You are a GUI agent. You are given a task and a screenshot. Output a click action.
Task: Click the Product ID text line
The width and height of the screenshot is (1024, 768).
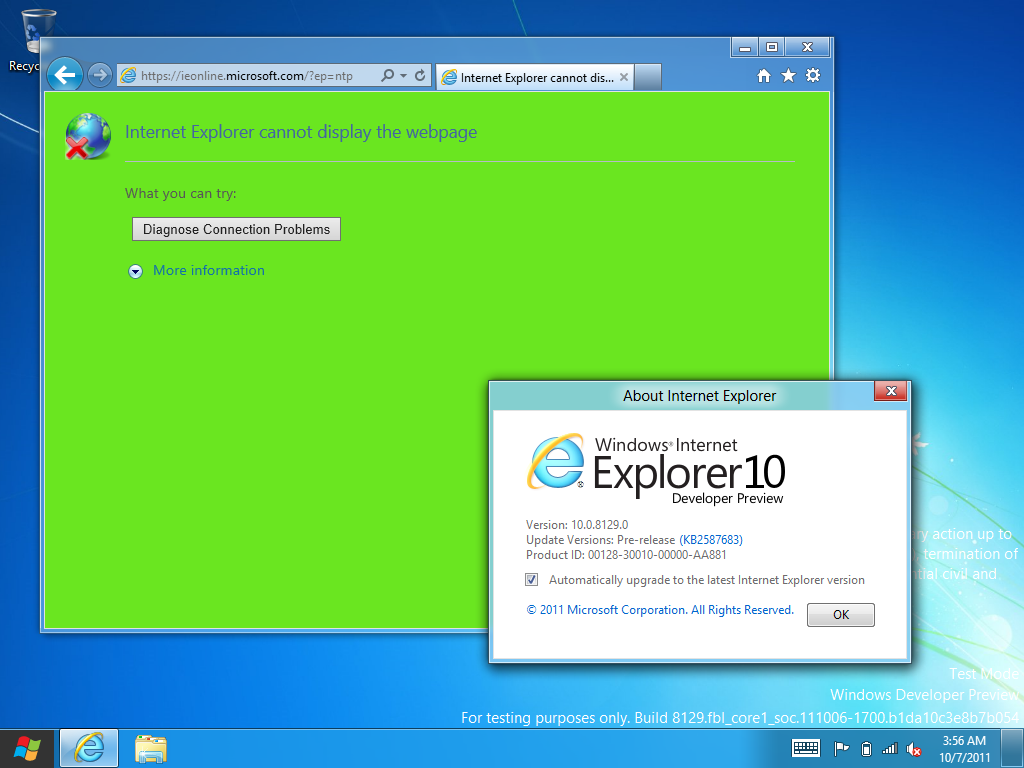click(626, 555)
